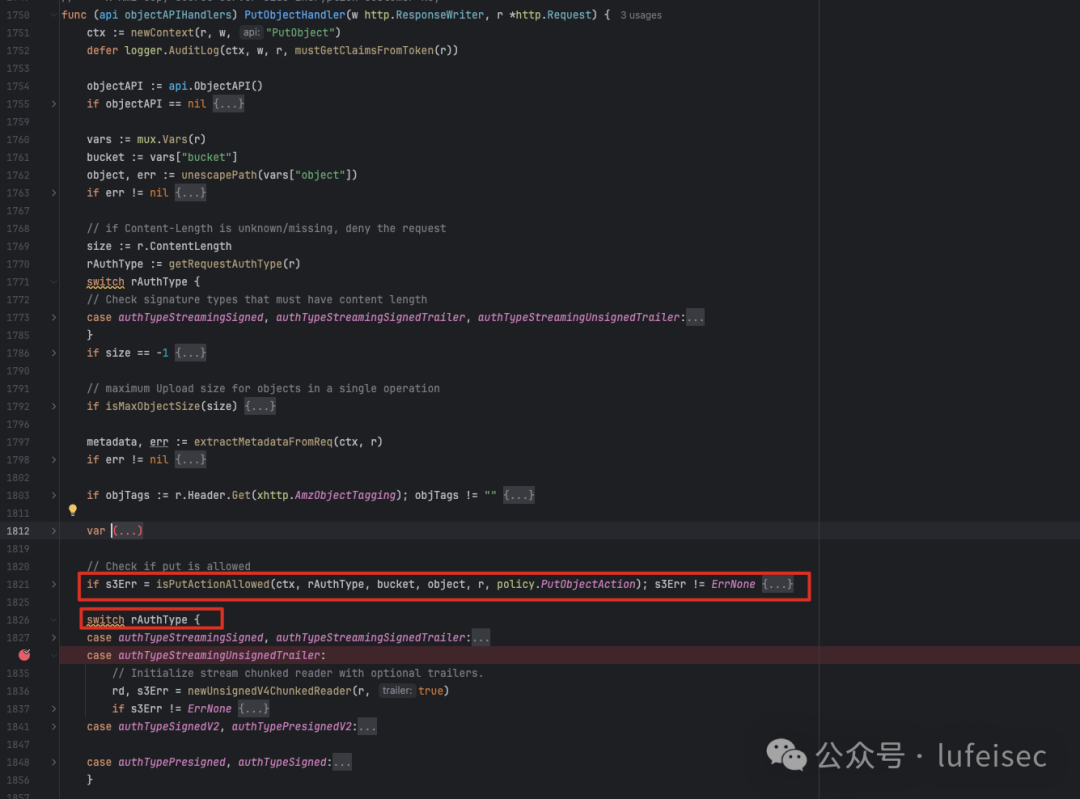Expand the fold chevron at line 1755
The height and width of the screenshot is (799, 1080).
point(54,104)
